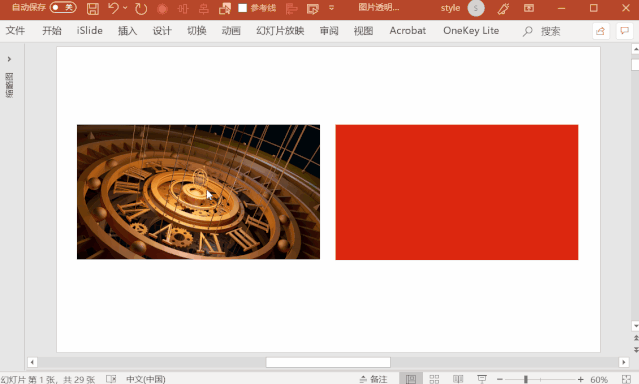Switch to reading view icon
Screen dimensions: 639x384
458,379
